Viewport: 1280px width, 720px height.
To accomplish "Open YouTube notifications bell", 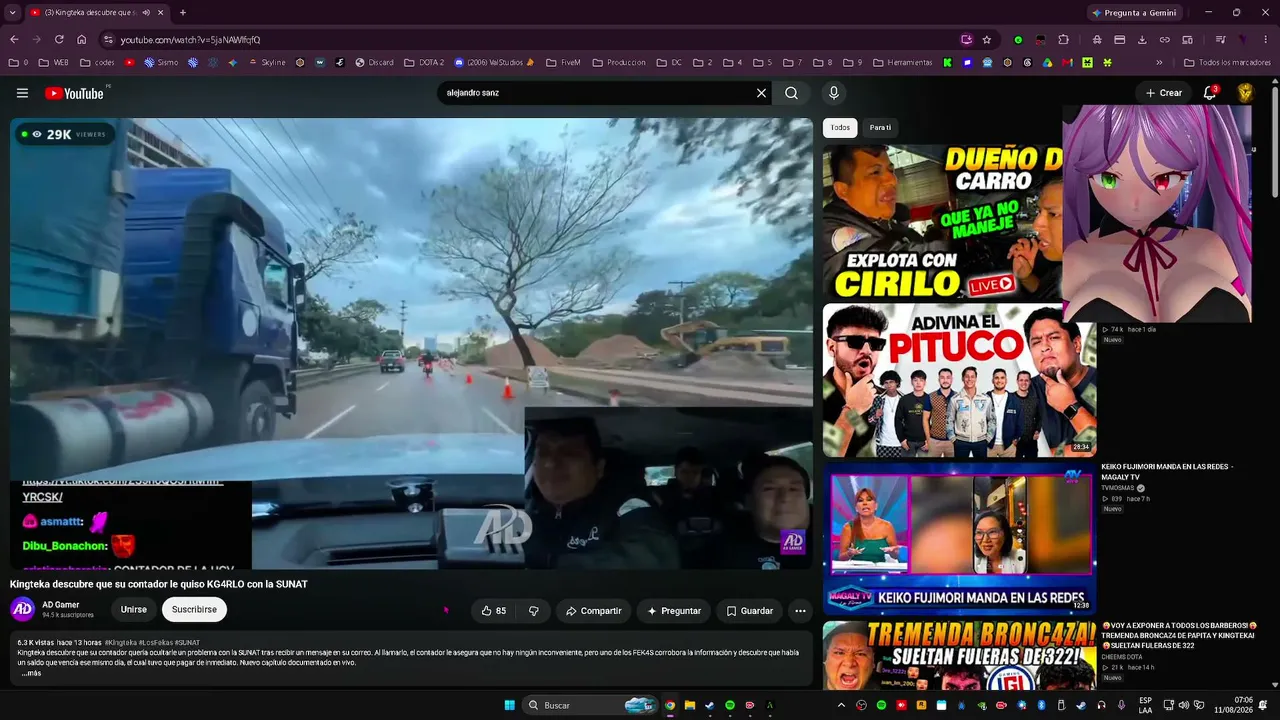I will tap(1210, 93).
